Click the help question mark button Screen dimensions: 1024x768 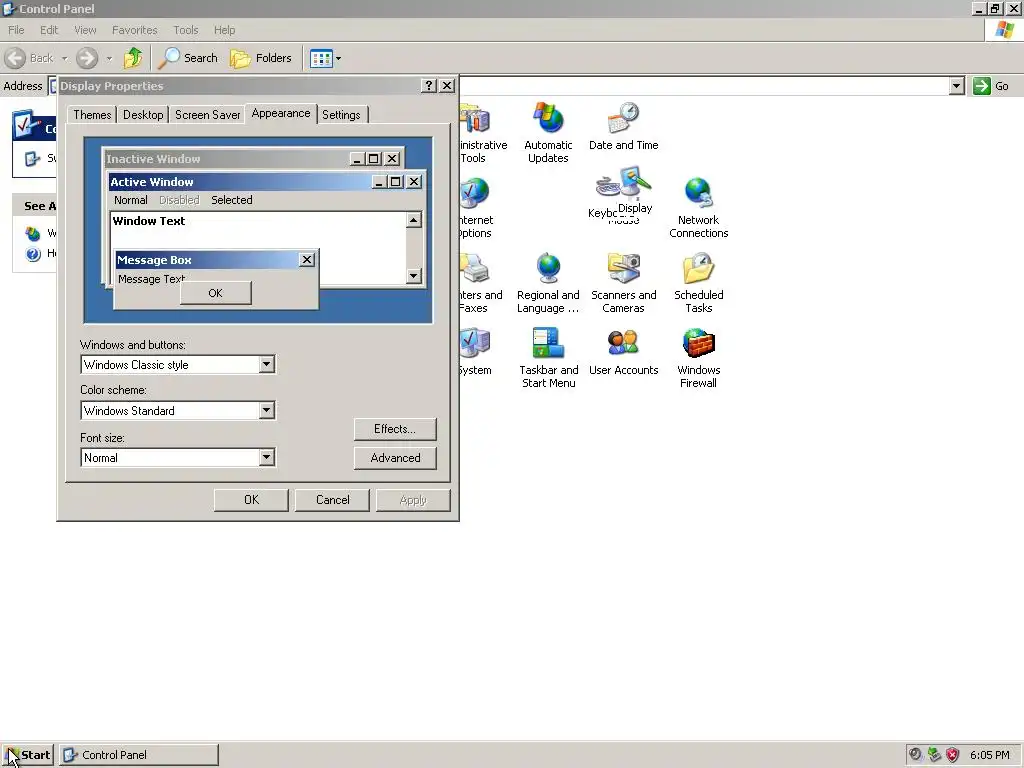[x=429, y=86]
